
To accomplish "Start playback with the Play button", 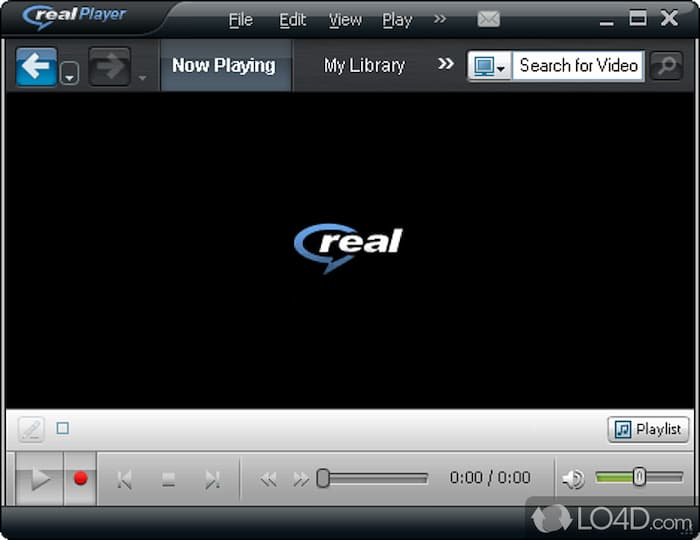I will pos(40,479).
